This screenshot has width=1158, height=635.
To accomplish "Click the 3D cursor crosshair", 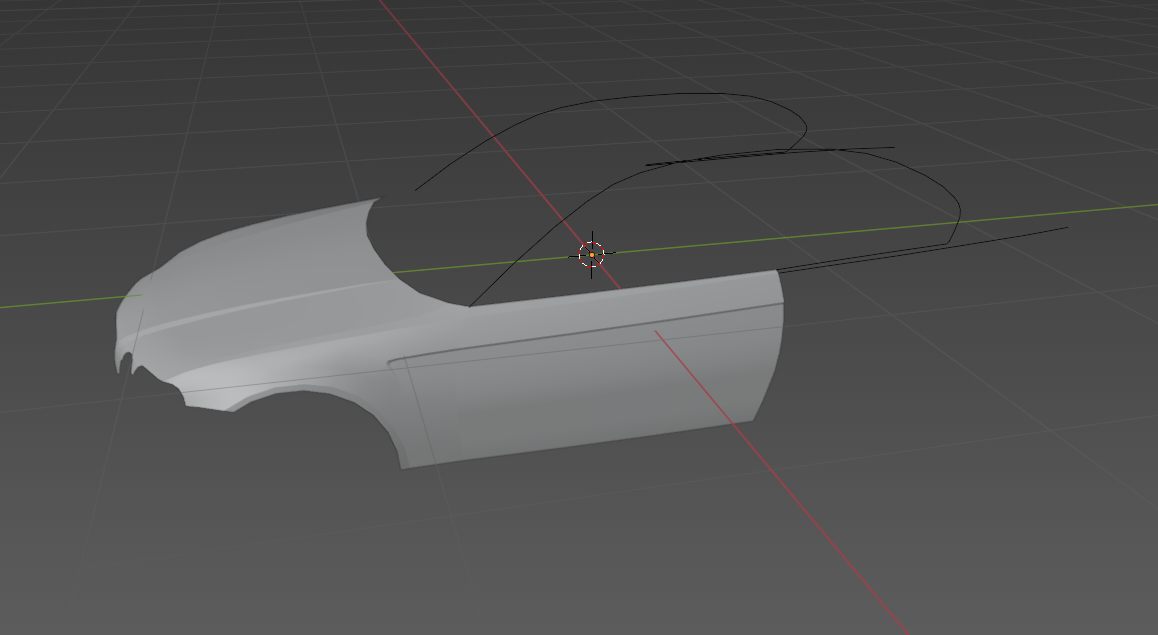I will [x=592, y=255].
